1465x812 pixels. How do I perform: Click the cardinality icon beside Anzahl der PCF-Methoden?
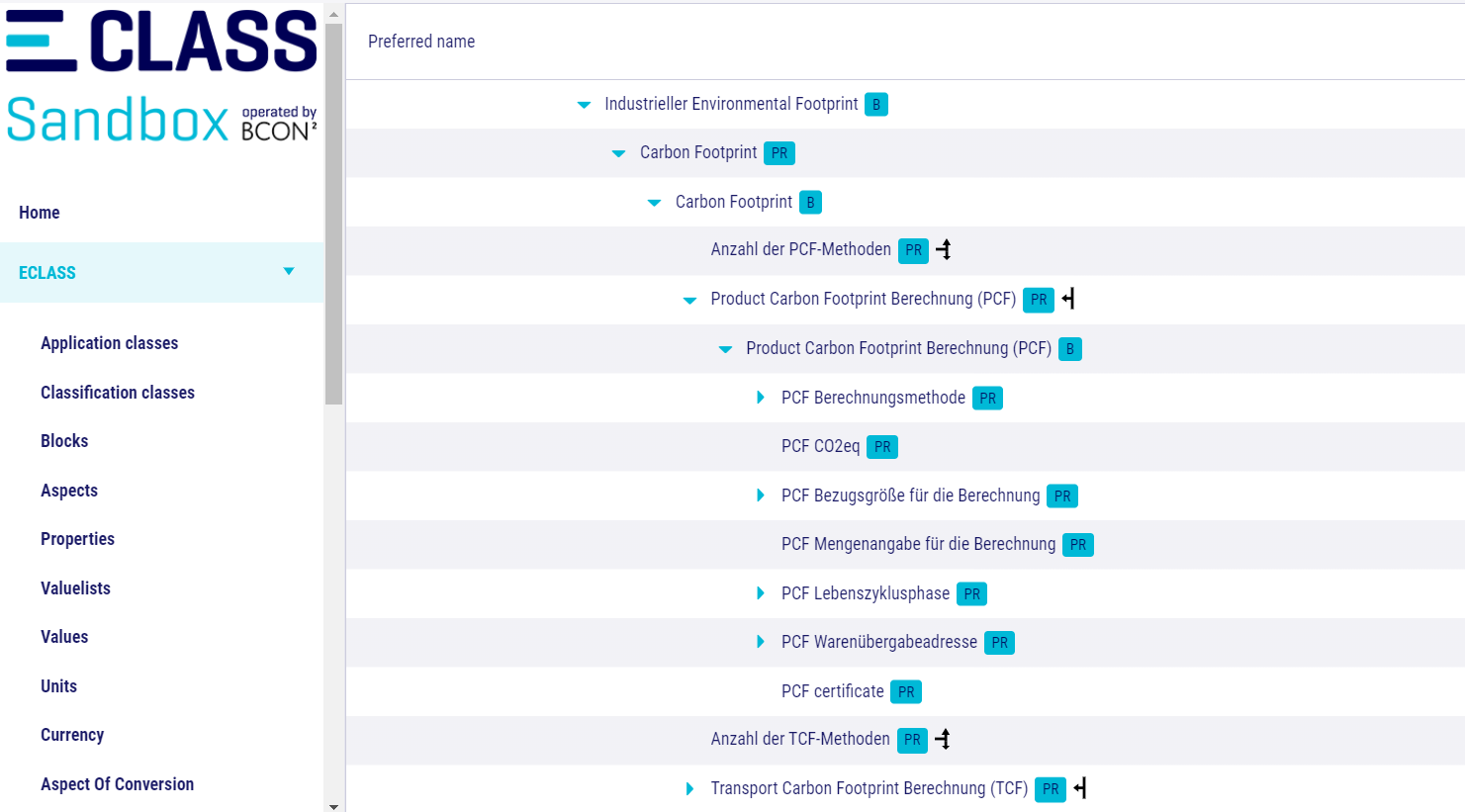coord(944,250)
